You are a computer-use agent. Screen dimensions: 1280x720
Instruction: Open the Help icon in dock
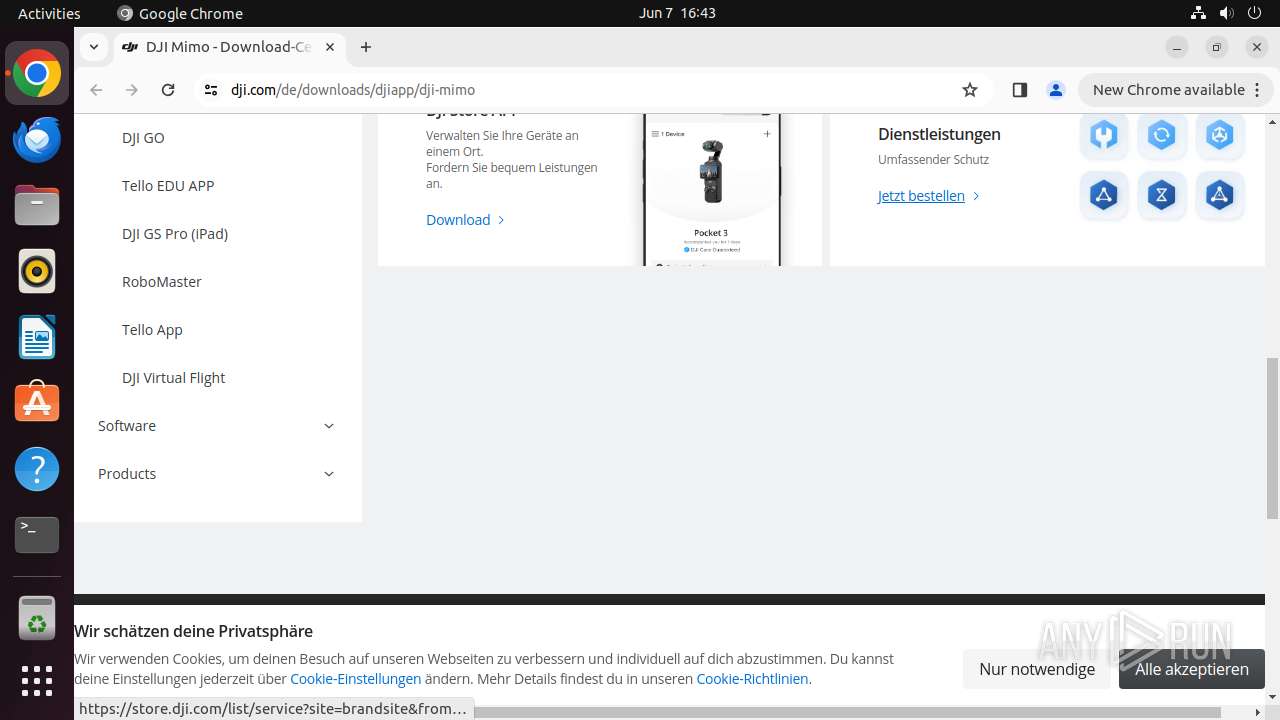[37, 469]
